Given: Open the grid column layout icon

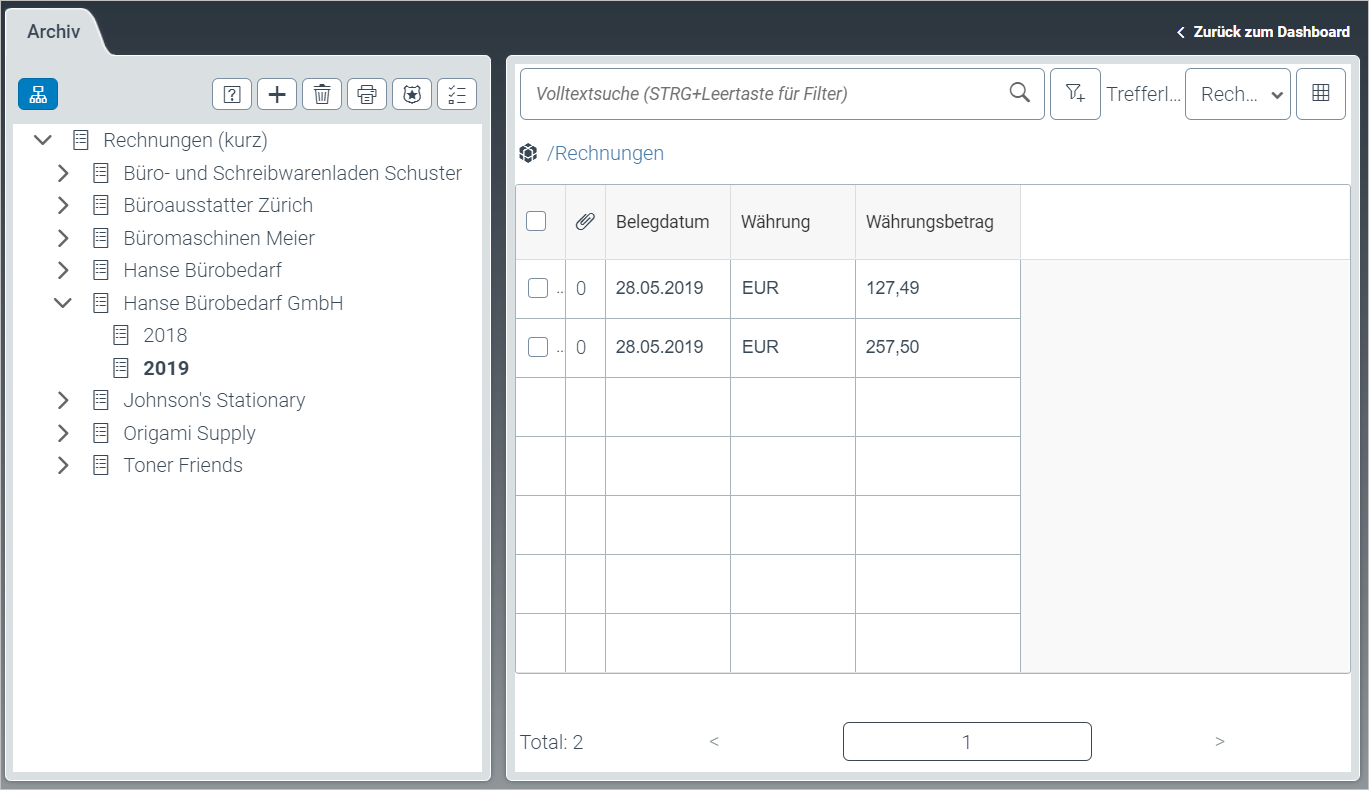Looking at the screenshot, I should click(1320, 94).
